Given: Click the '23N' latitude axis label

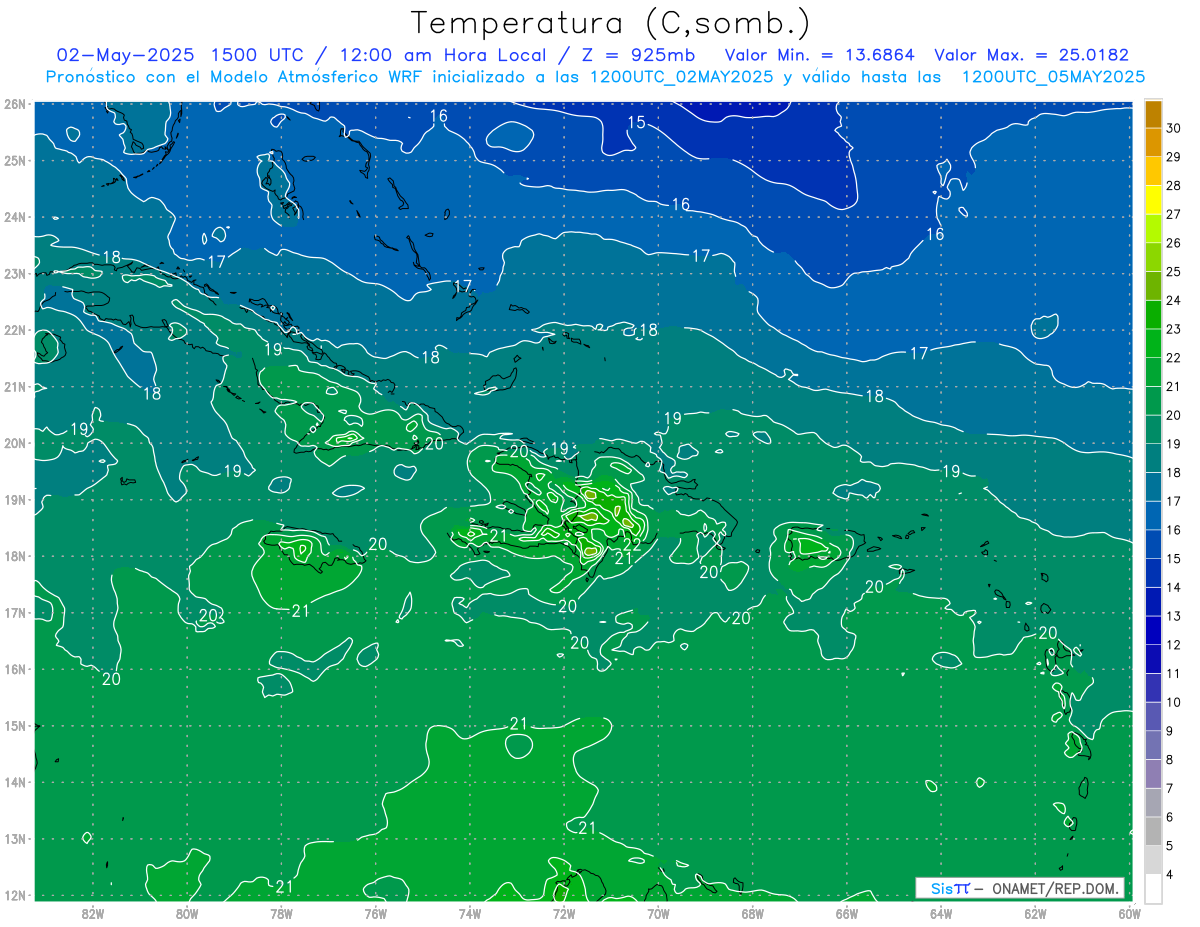Looking at the screenshot, I should click(15, 273).
